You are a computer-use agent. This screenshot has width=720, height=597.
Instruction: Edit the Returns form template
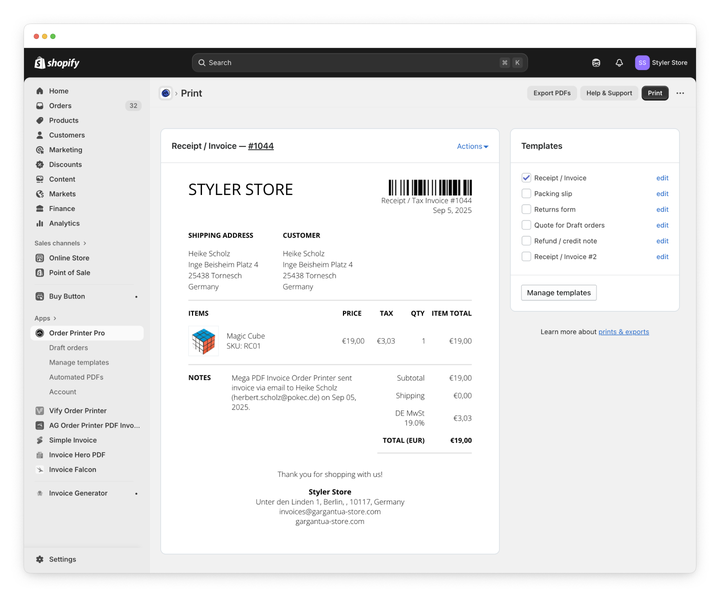coord(662,209)
